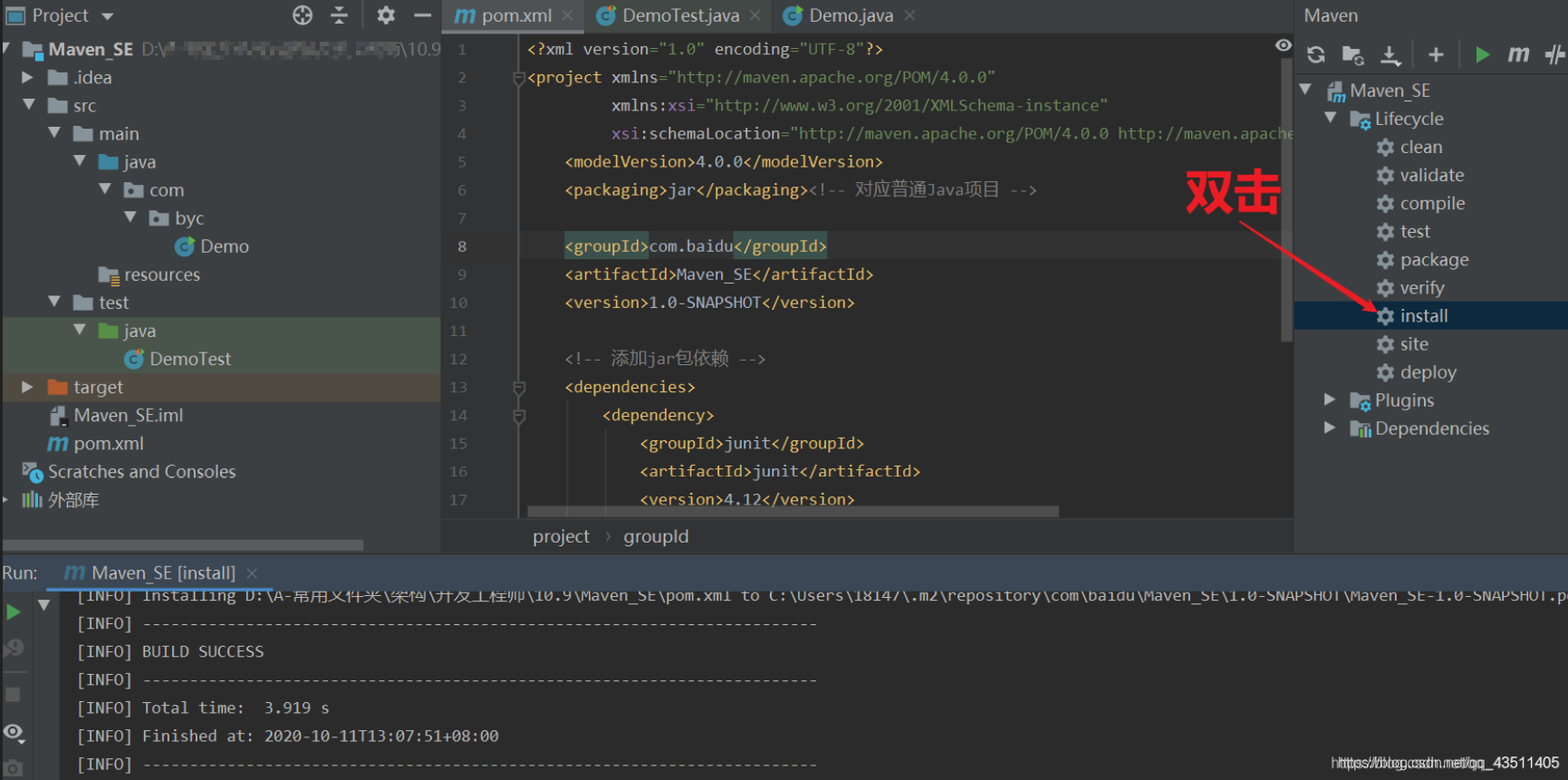Expand the Dependencies node in Maven panel
The height and width of the screenshot is (780, 1568).
click(x=1330, y=428)
